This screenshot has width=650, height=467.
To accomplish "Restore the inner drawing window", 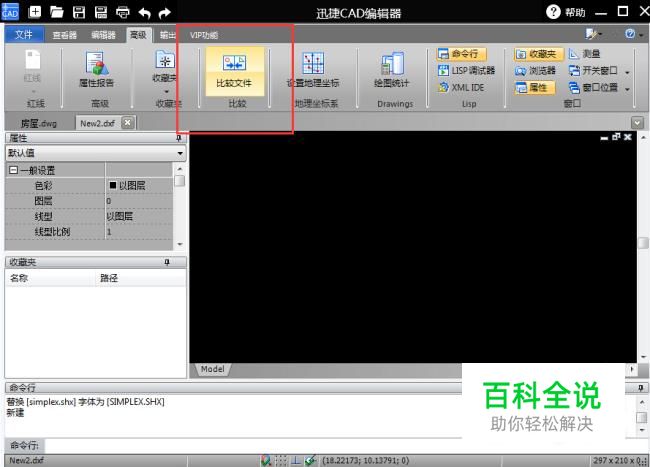I will (x=616, y=137).
